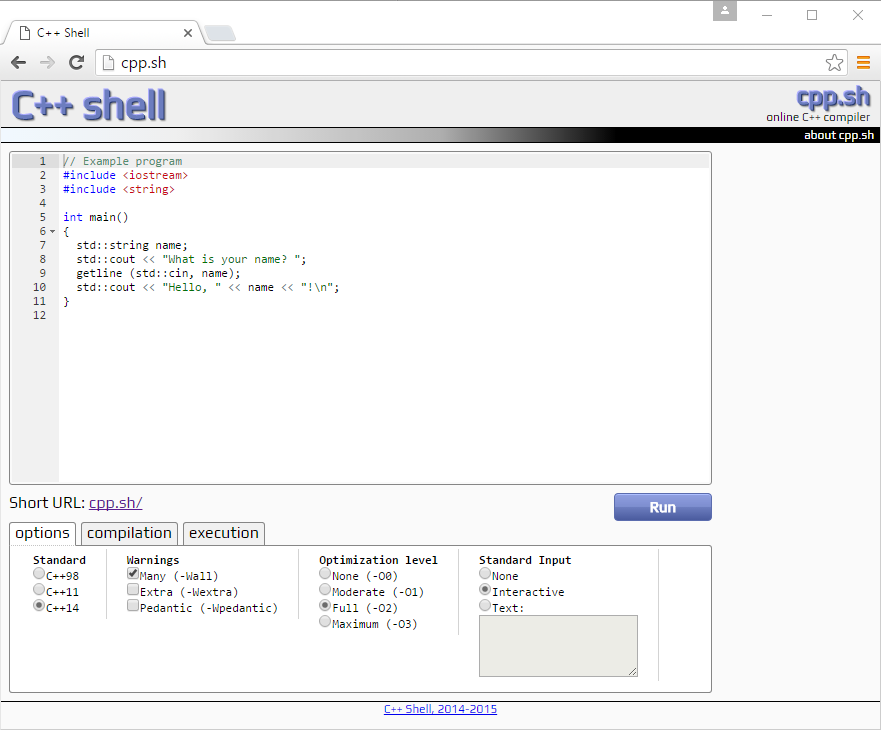Select Moderate (-O1) optimization

coord(325,589)
